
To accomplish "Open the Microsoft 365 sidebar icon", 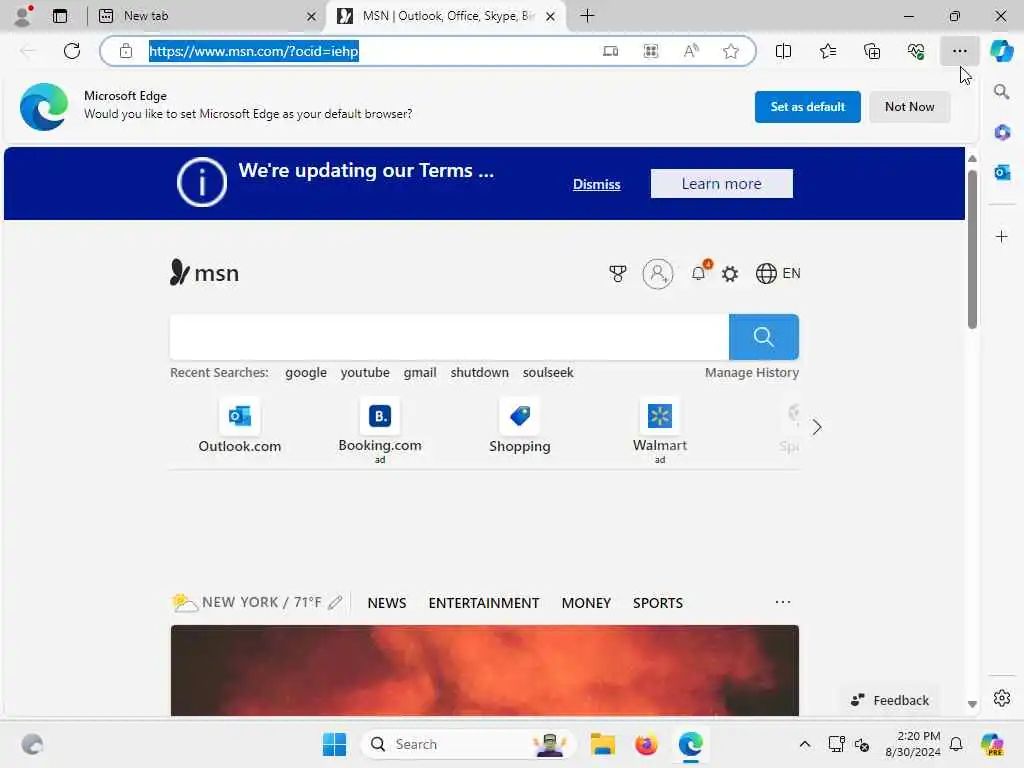I will pos(1002,133).
